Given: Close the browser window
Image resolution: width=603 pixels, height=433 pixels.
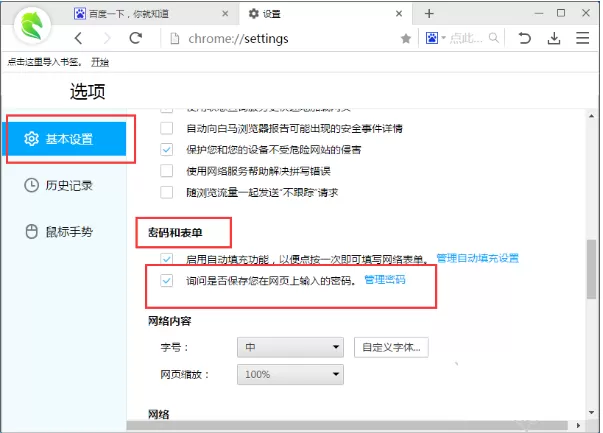Looking at the screenshot, I should click(x=586, y=13).
